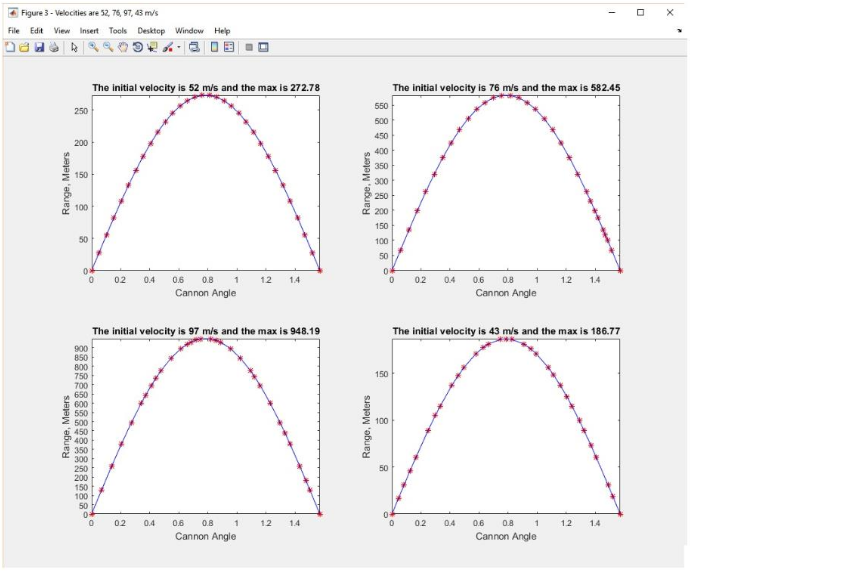Print the figure with the printer icon
This screenshot has width=849, height=573.
(x=54, y=47)
